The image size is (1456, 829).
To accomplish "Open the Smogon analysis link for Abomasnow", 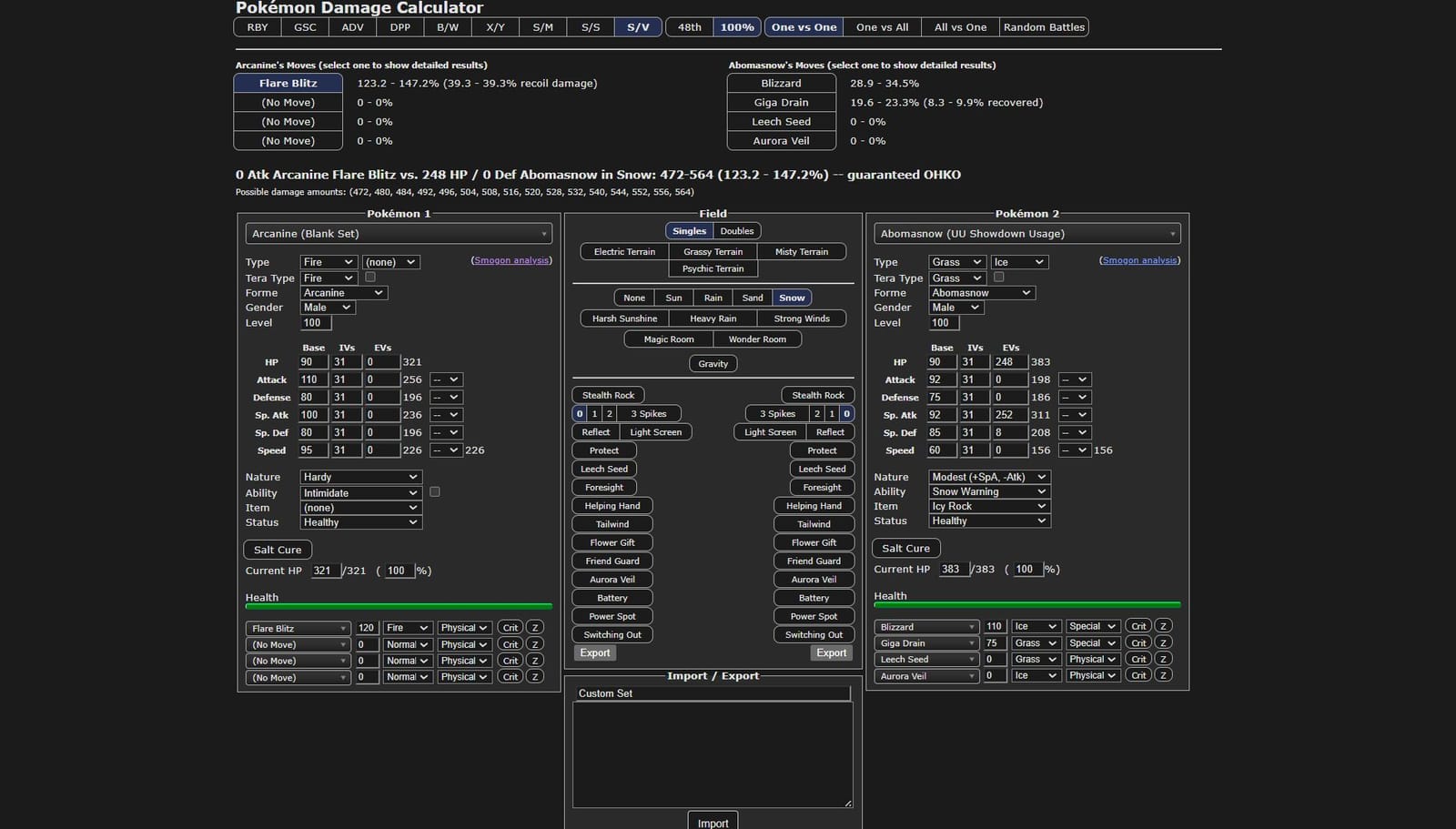I will point(1139,259).
